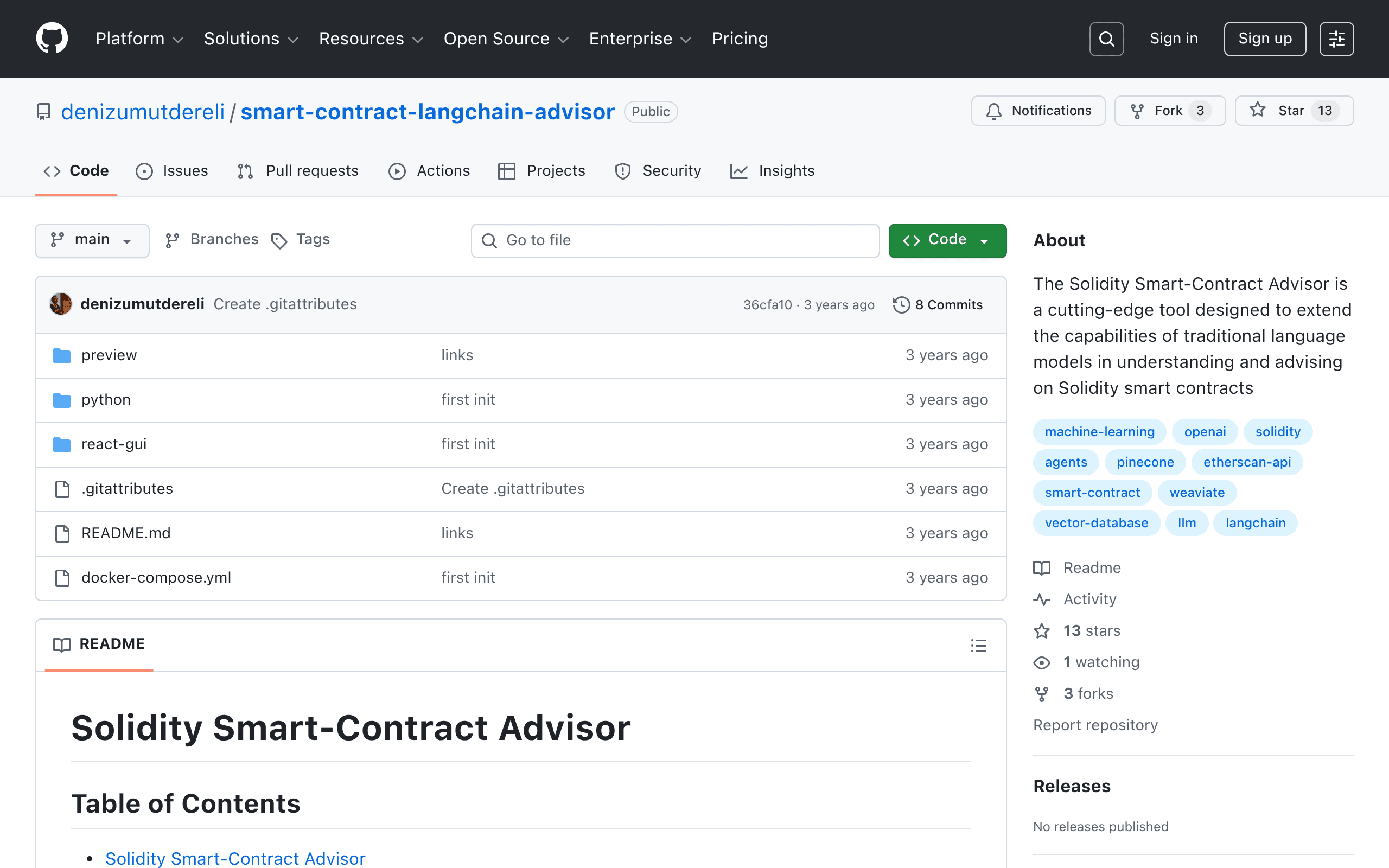
Task: View 3 forks link in sidebar
Action: (1073, 694)
